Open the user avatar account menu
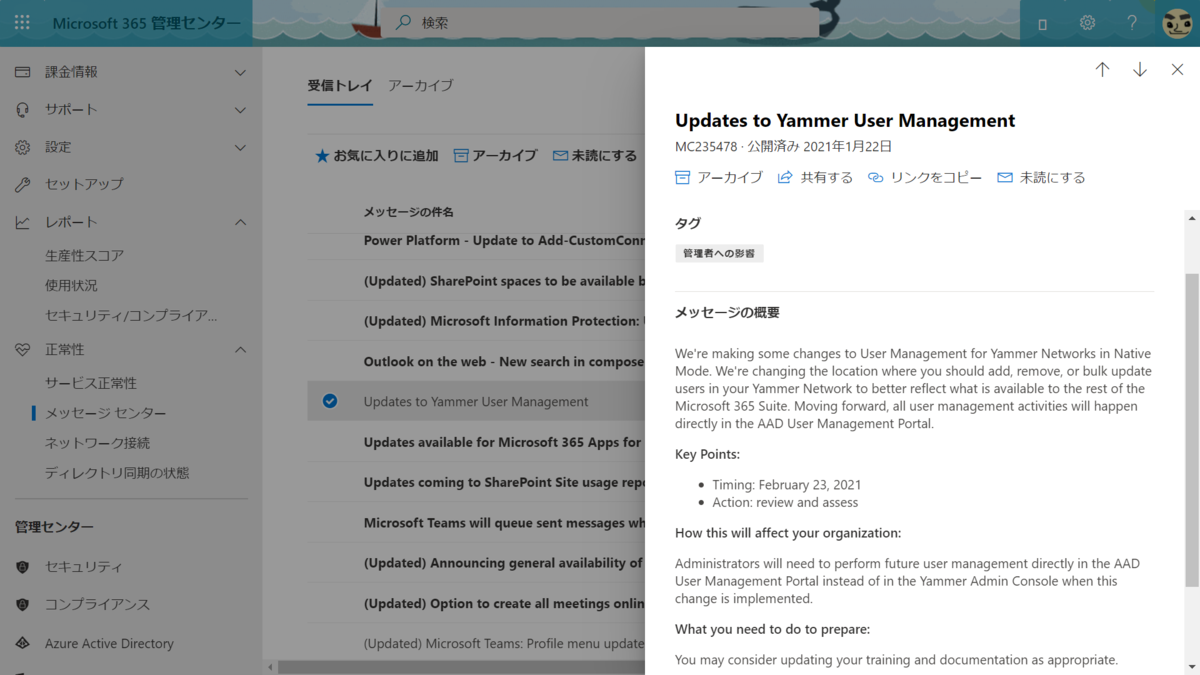 (x=1177, y=23)
